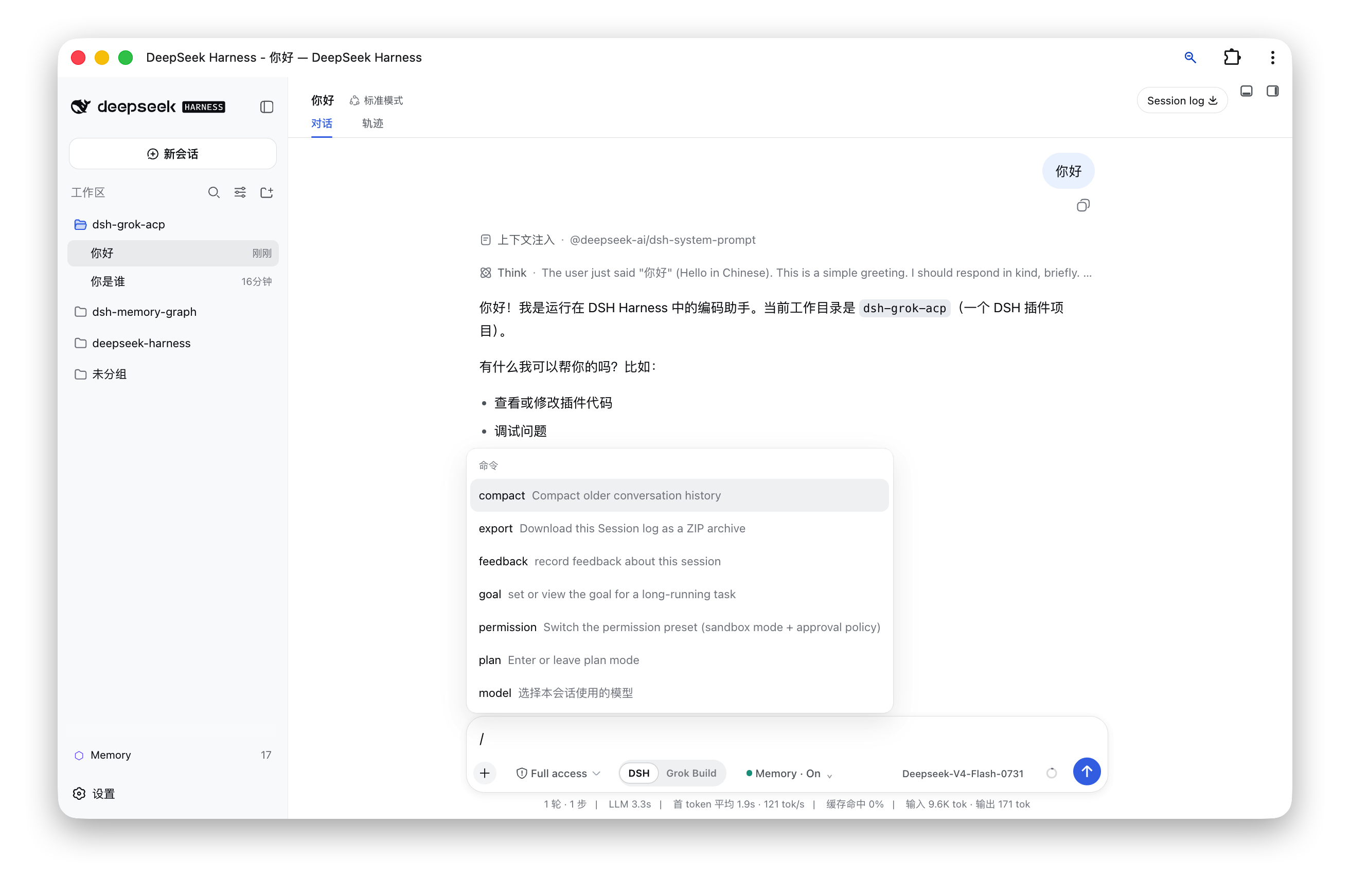Click the 输入 9.6K tok status entry
This screenshot has height=896, width=1350.
(936, 804)
